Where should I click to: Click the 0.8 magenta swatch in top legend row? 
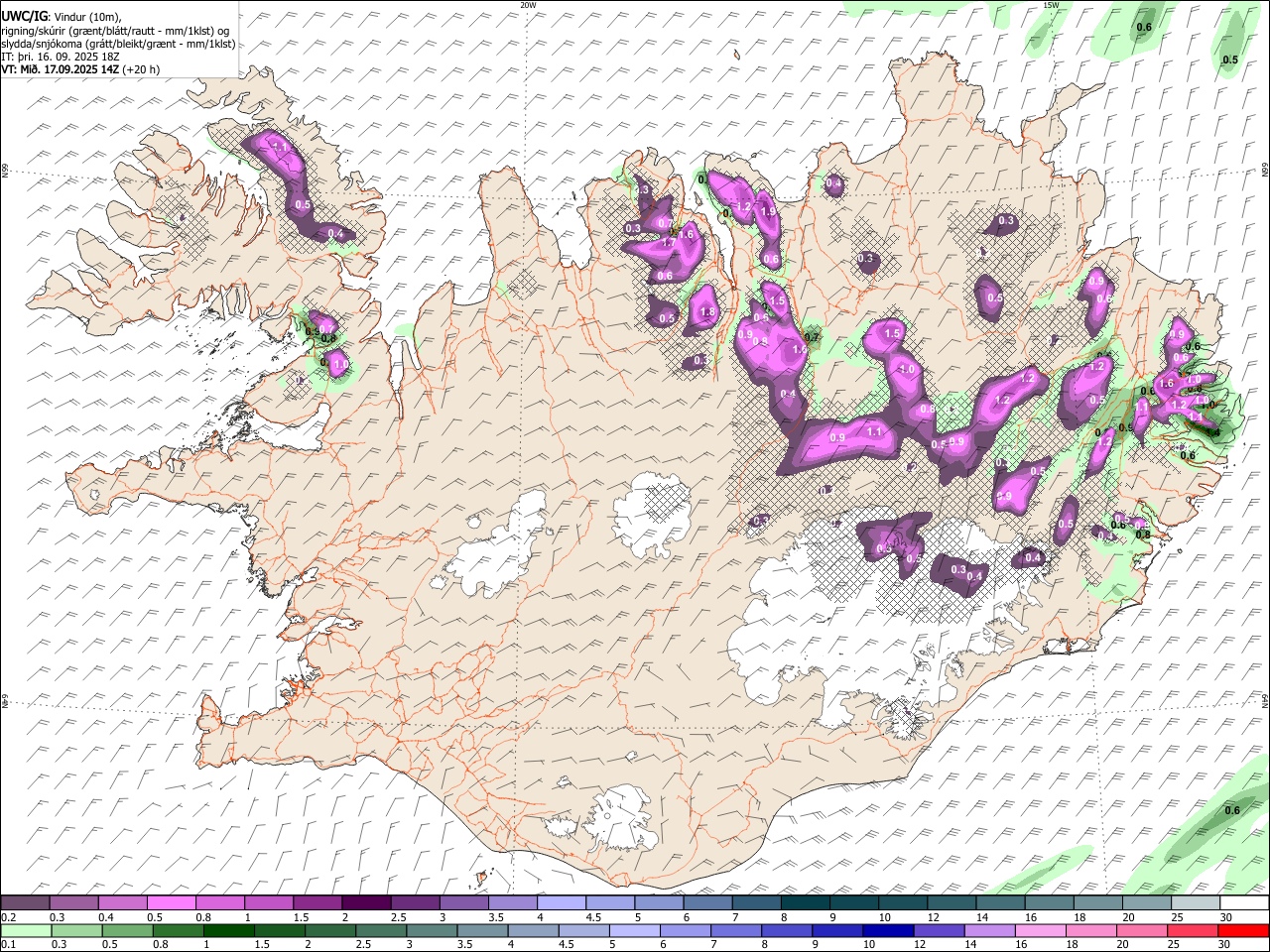(220, 903)
